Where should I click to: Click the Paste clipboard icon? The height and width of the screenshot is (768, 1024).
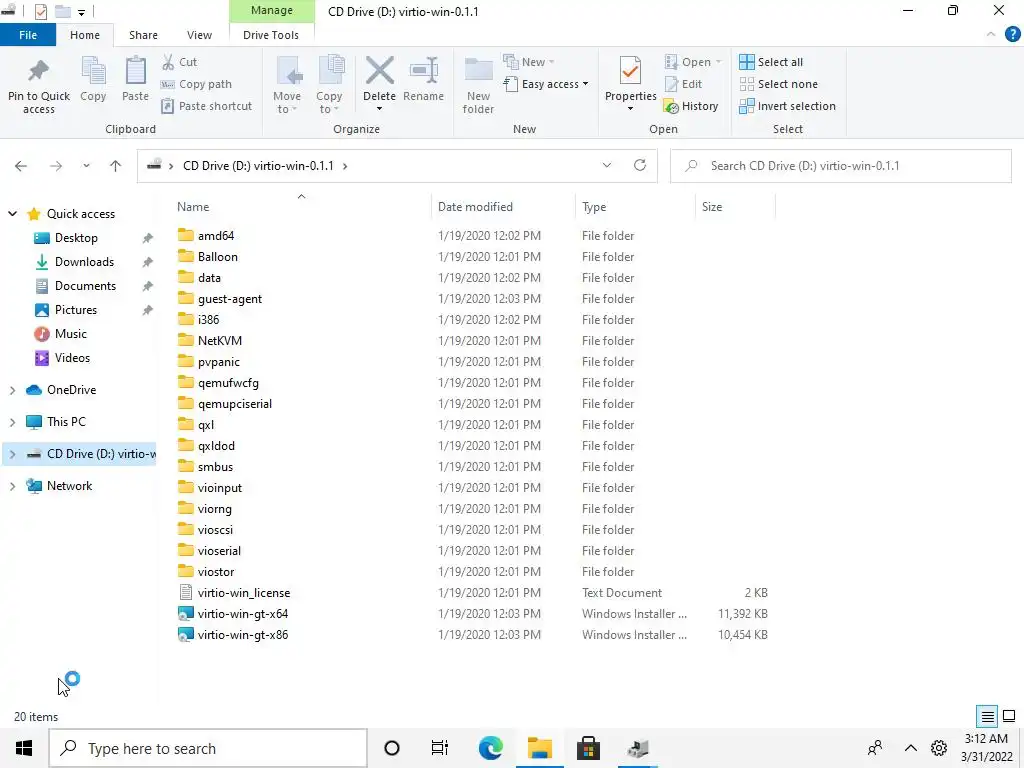135,71
